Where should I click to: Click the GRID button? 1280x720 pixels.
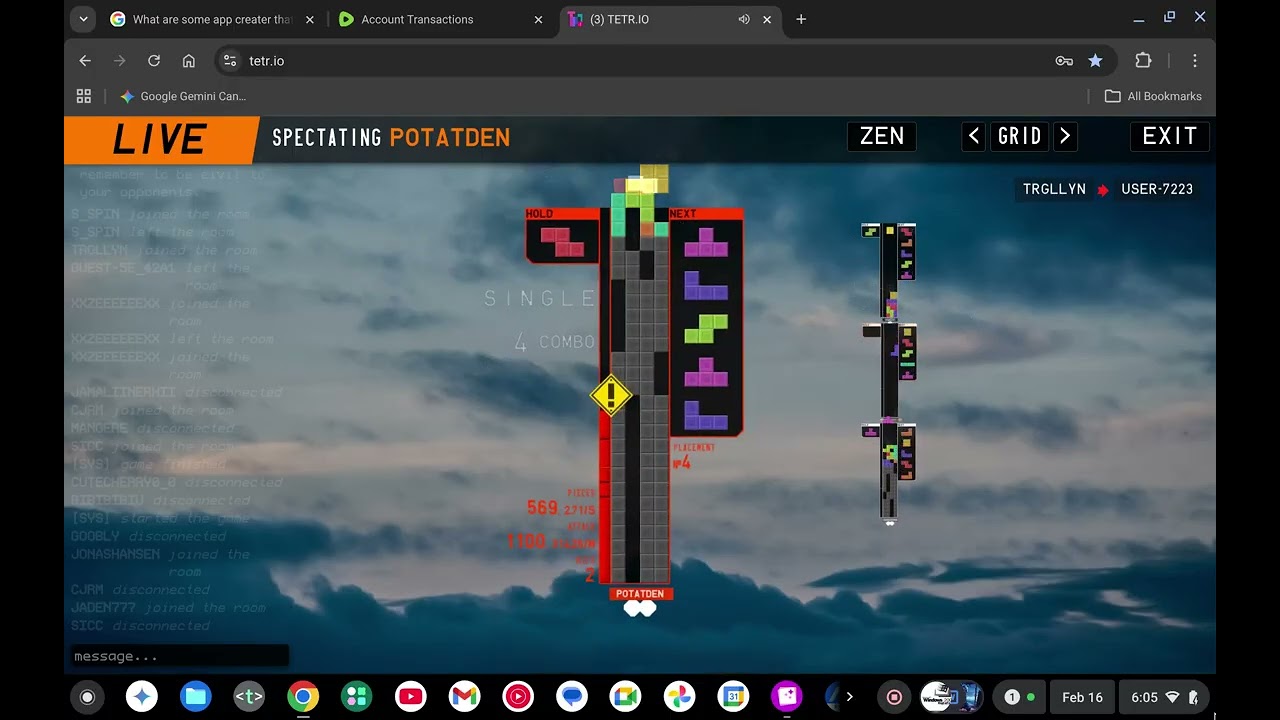tap(1020, 136)
